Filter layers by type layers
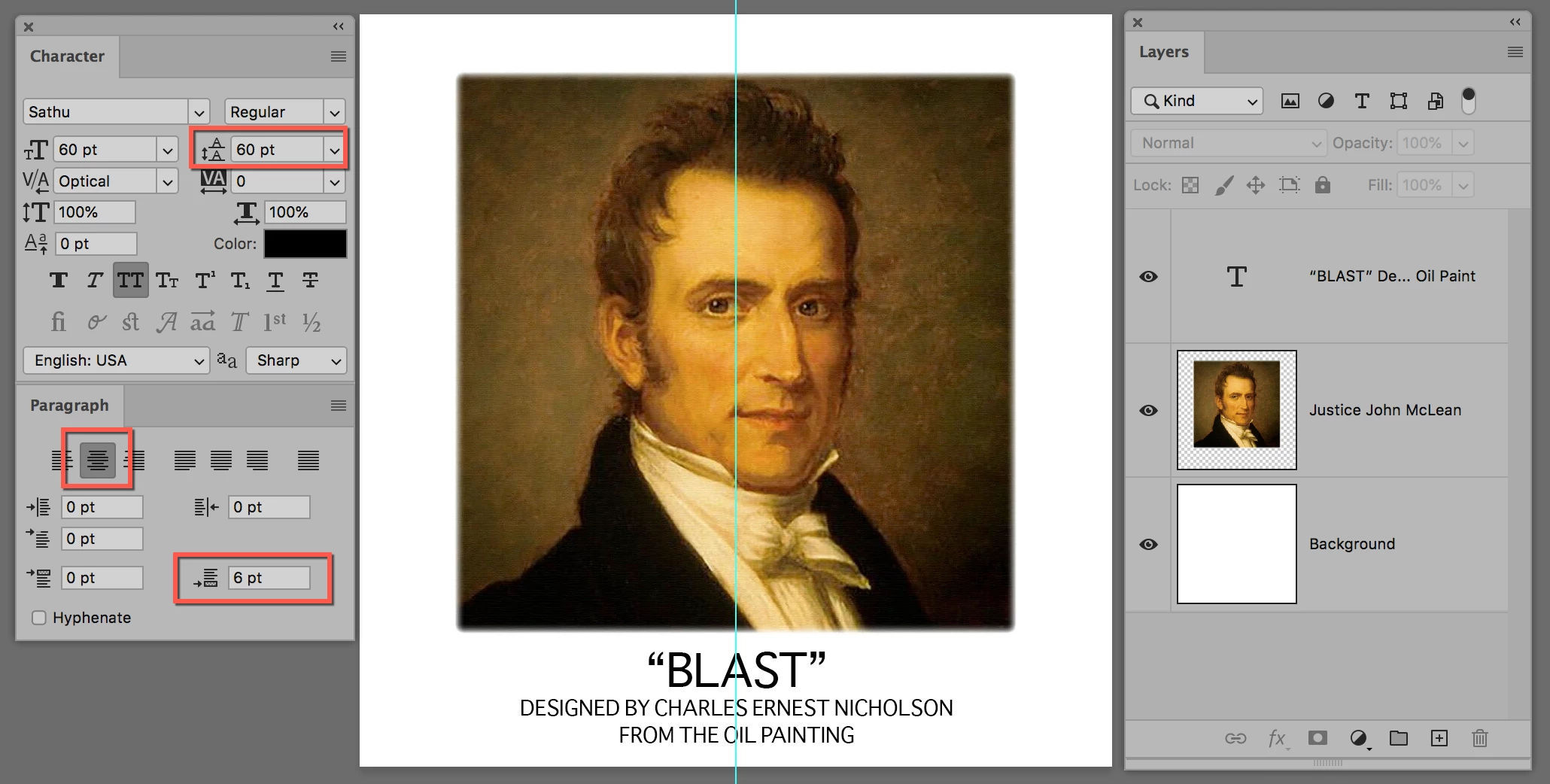 pos(1362,101)
